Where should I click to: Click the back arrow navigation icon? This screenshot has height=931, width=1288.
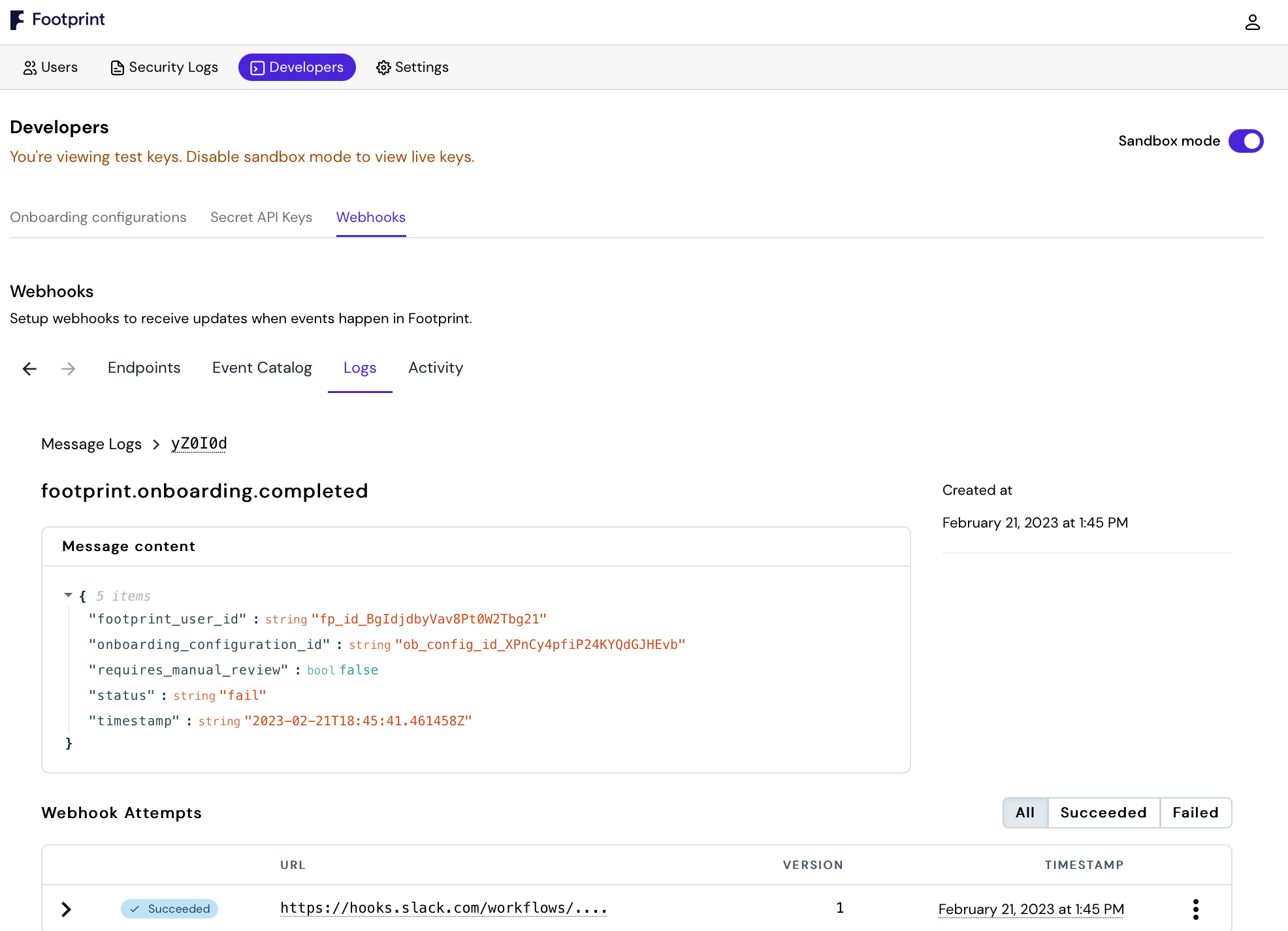pyautogui.click(x=29, y=369)
